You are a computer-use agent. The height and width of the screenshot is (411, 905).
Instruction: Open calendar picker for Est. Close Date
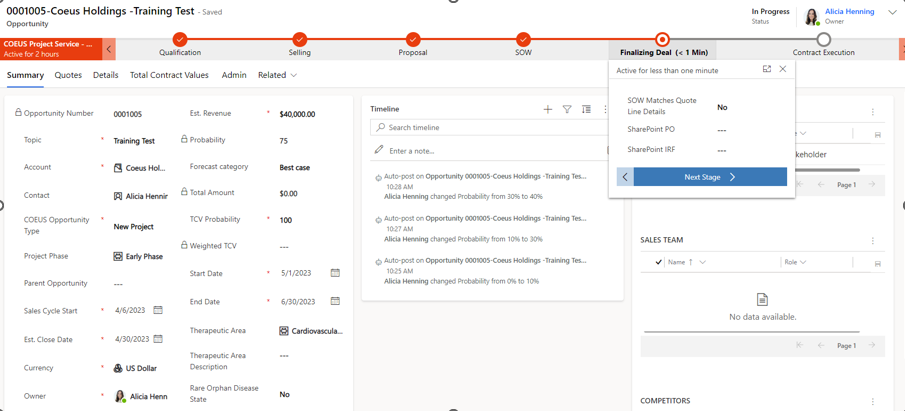coord(158,339)
